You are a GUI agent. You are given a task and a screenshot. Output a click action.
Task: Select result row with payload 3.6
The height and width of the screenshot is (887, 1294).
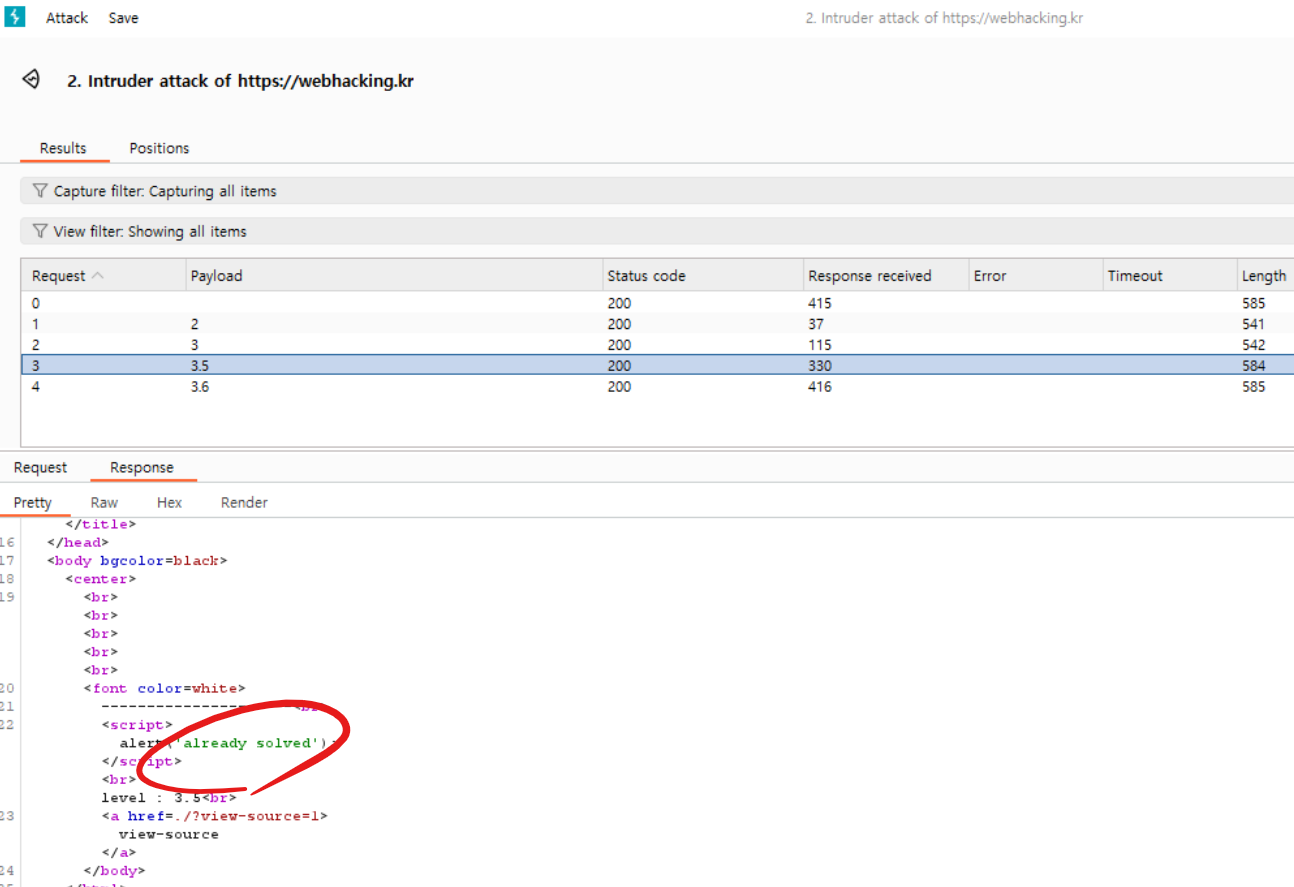click(x=657, y=387)
